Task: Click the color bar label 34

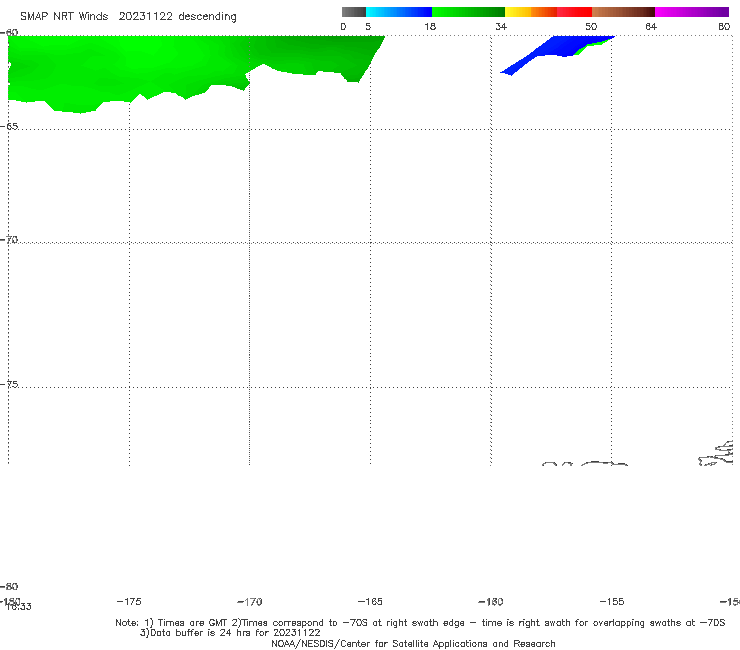Action: pos(501,26)
